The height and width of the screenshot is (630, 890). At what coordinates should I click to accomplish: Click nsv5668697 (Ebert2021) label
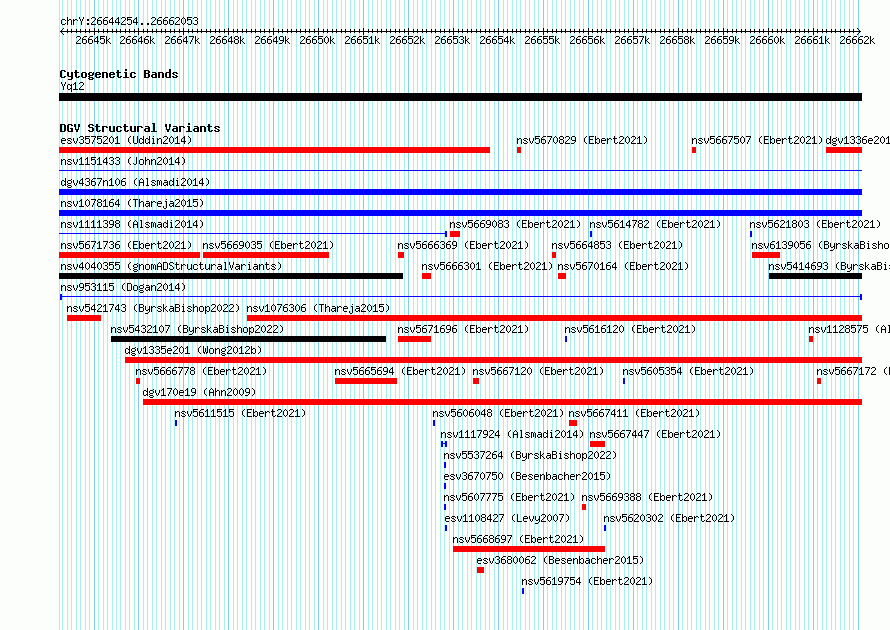(518, 539)
